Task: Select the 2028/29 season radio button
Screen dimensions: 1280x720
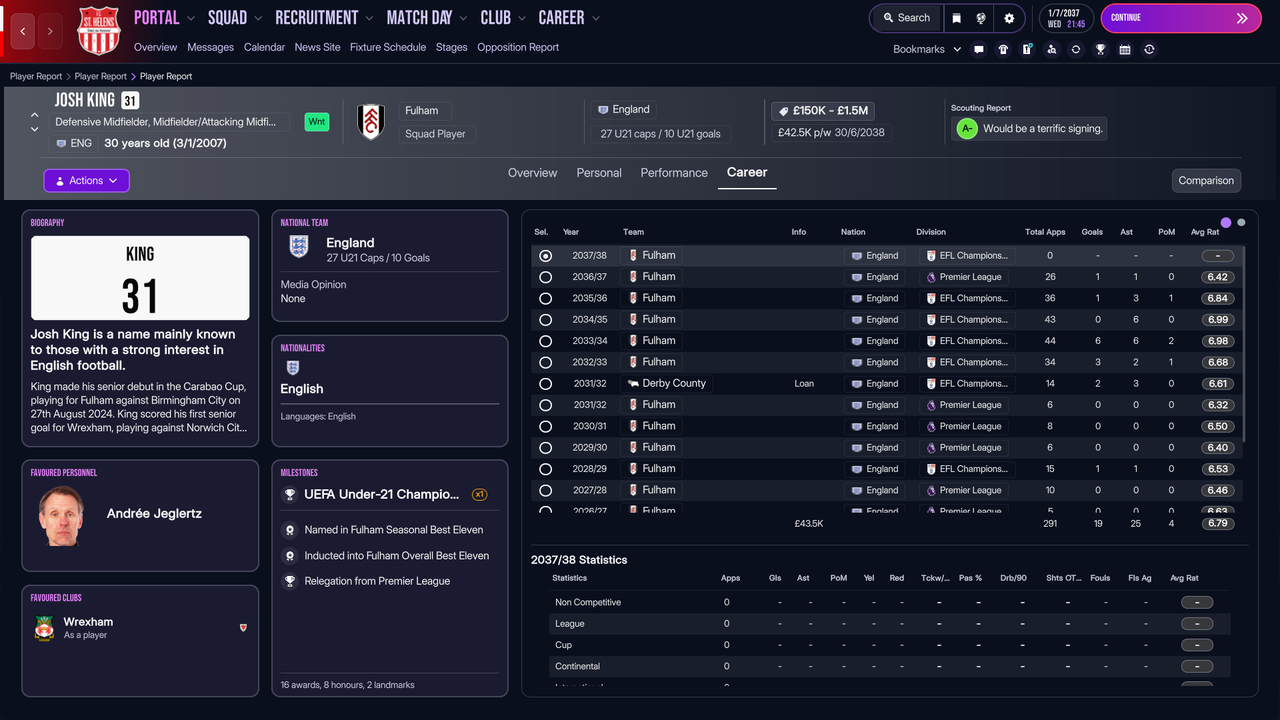Action: click(545, 469)
